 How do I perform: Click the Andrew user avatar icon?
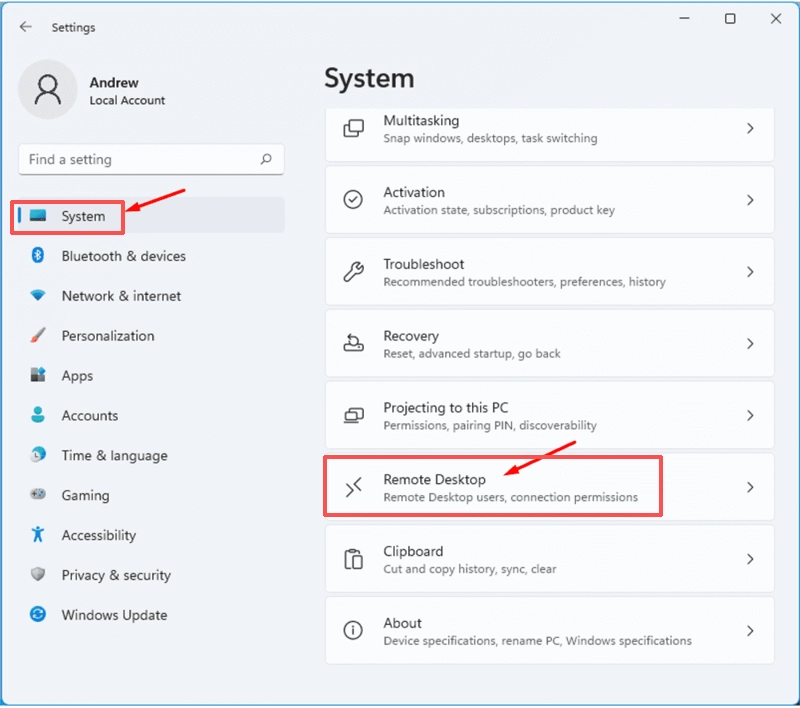47,89
